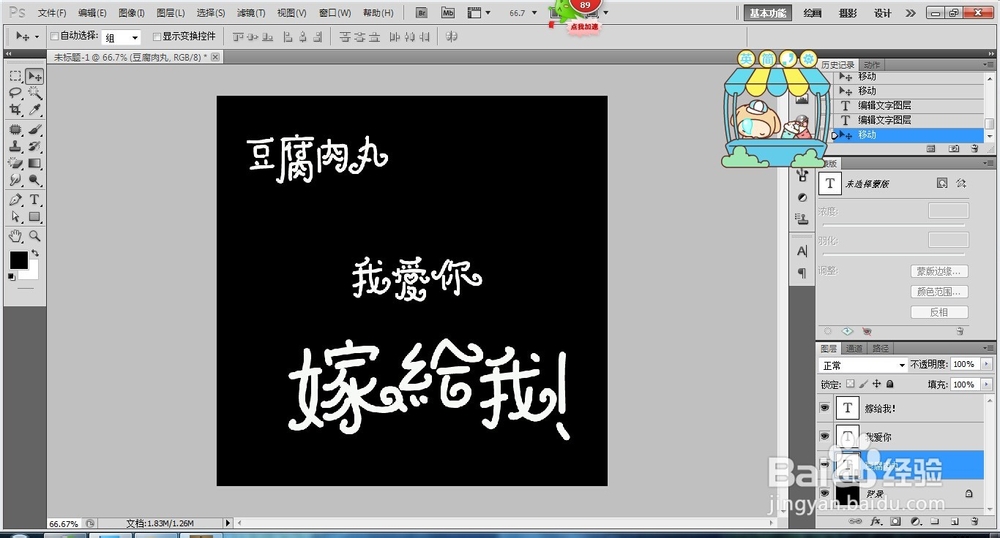Select the Rectangular Marquee tool

[x=16, y=76]
